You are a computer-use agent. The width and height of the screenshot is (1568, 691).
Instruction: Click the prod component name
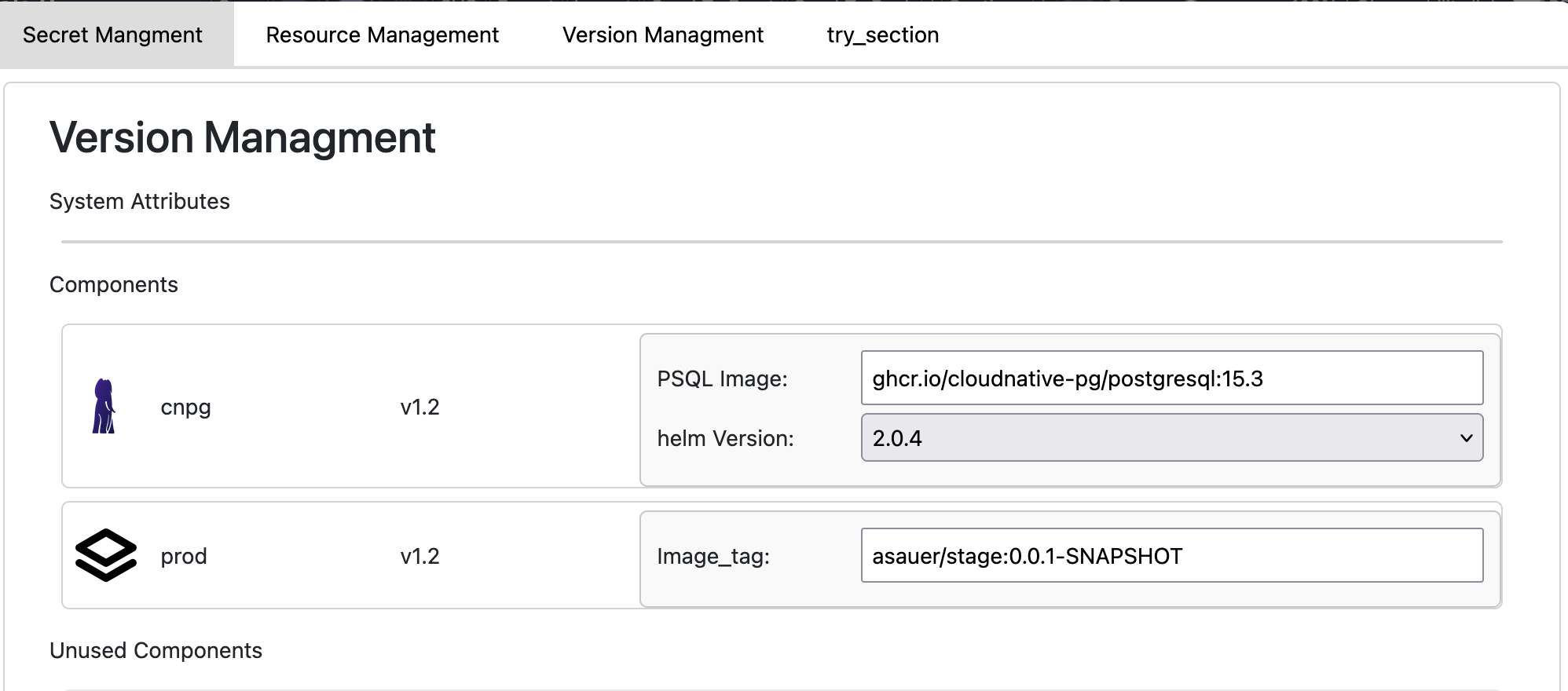tap(184, 556)
